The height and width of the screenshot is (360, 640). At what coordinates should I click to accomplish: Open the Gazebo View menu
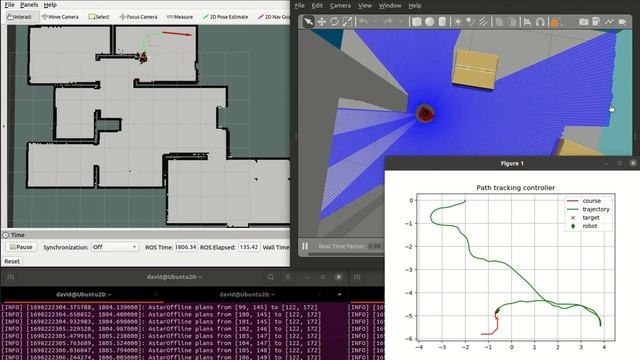coord(365,6)
